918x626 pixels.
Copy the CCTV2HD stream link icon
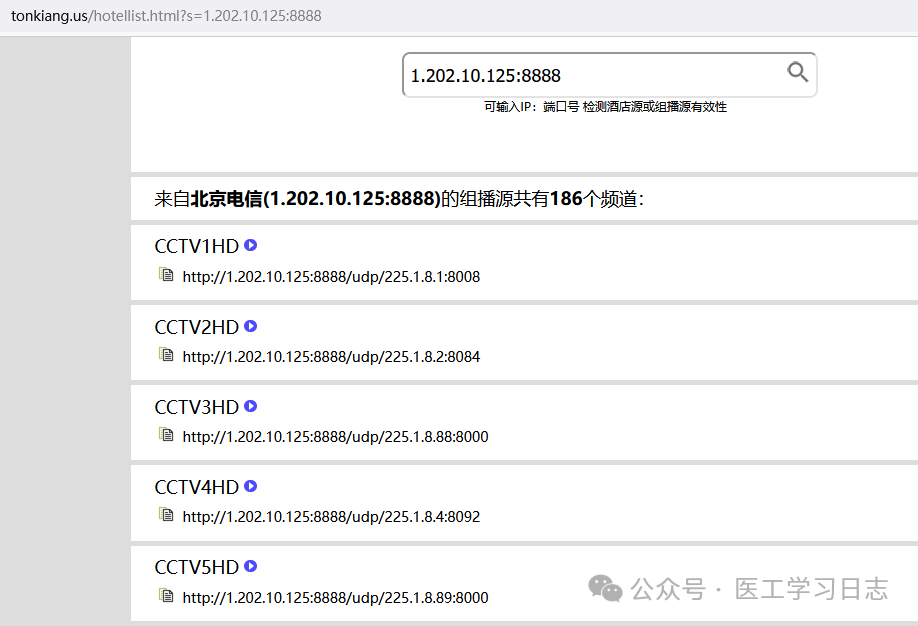click(166, 354)
